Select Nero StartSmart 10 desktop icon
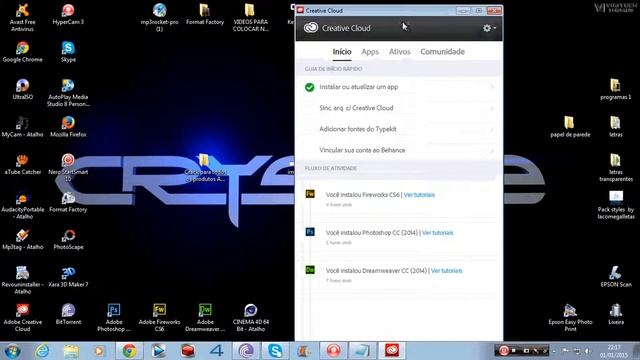The width and height of the screenshot is (640, 360). pos(68,167)
